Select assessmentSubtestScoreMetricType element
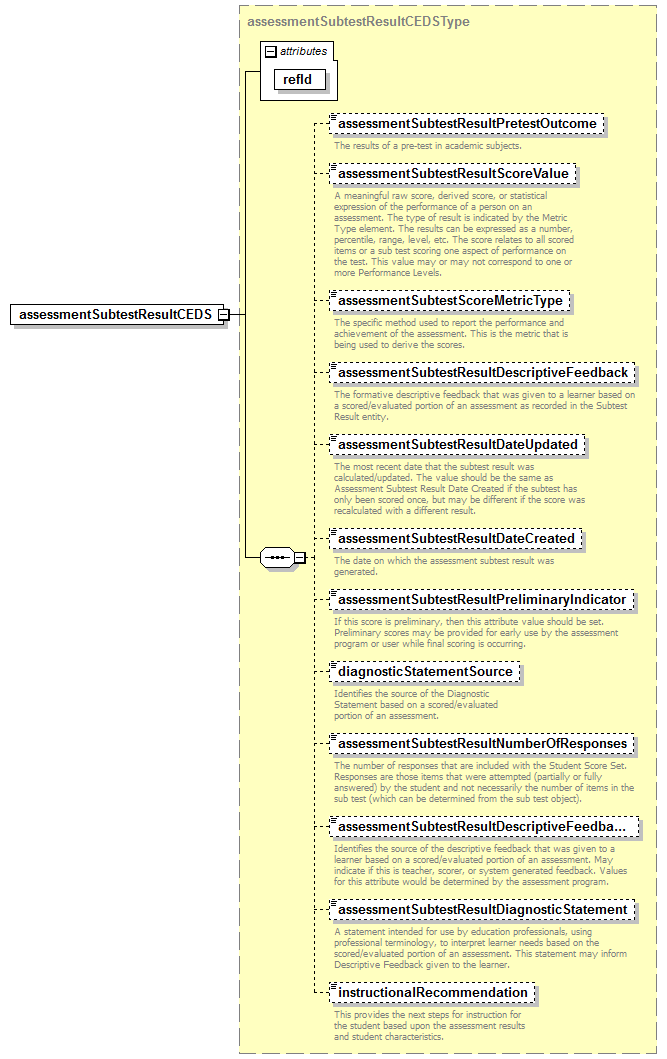 coord(450,301)
